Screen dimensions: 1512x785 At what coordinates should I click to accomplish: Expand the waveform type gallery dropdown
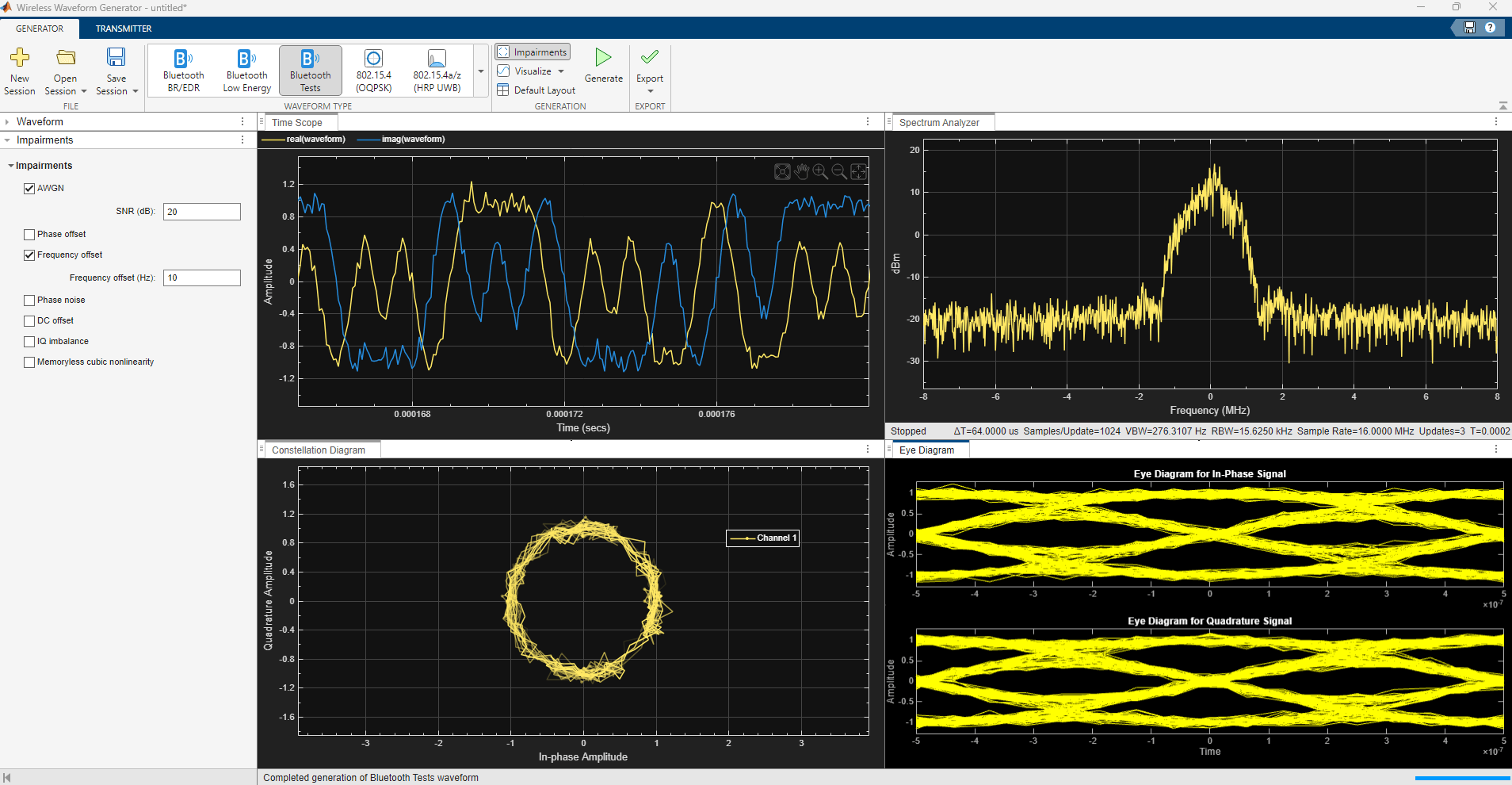[481, 71]
